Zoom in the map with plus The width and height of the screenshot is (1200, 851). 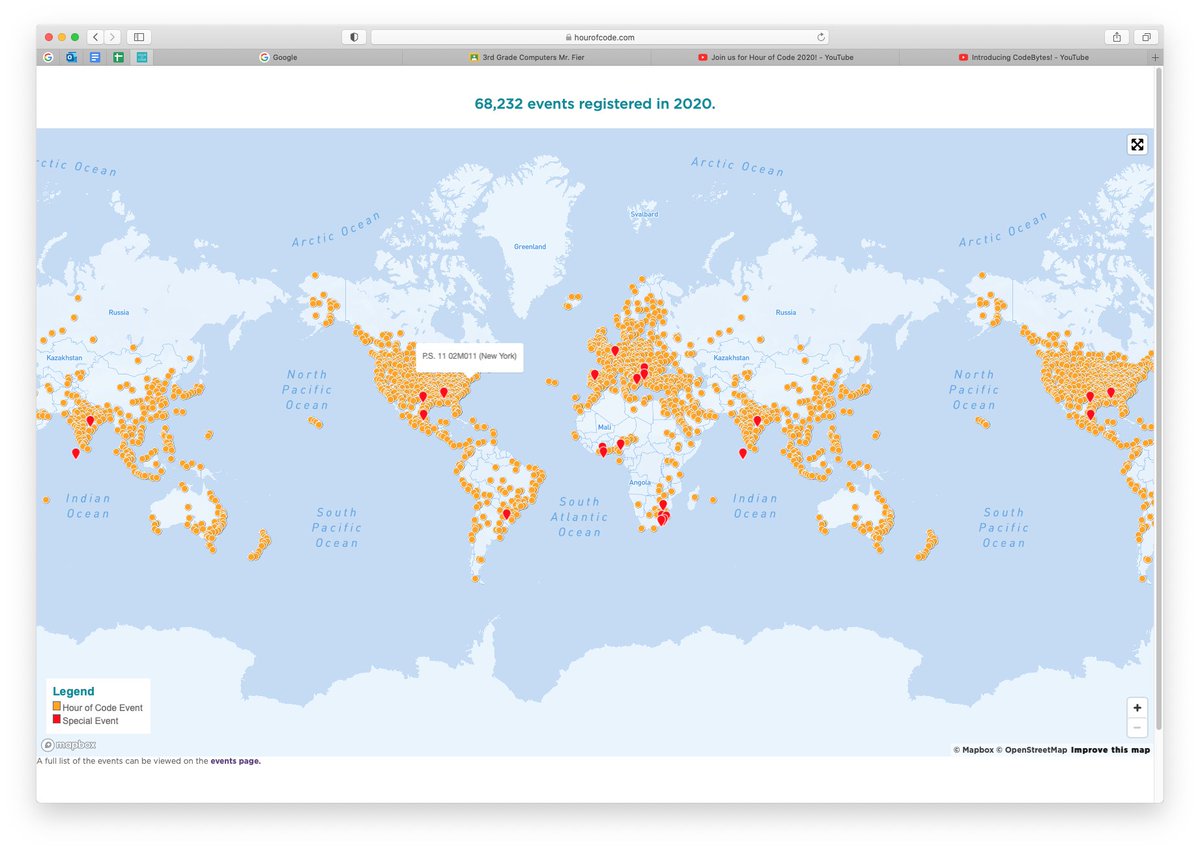click(x=1137, y=707)
